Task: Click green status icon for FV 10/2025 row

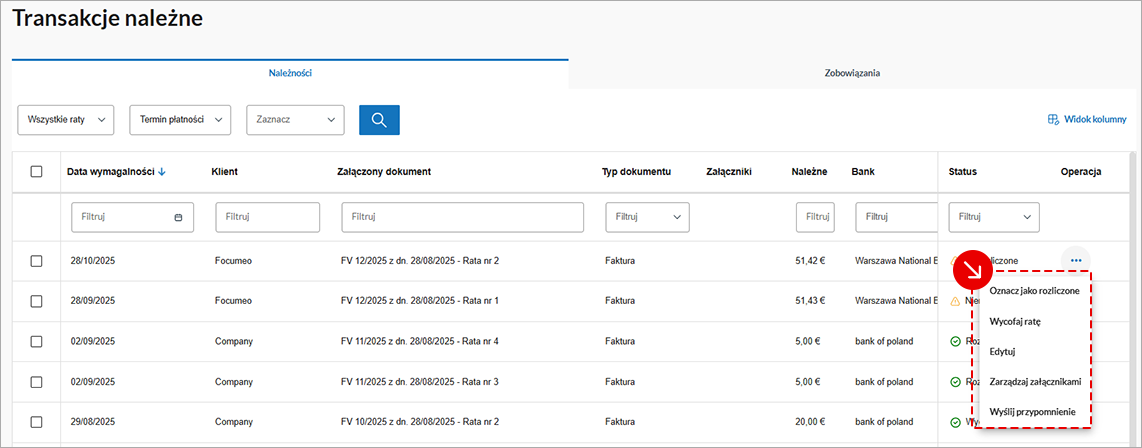Action: click(x=955, y=421)
